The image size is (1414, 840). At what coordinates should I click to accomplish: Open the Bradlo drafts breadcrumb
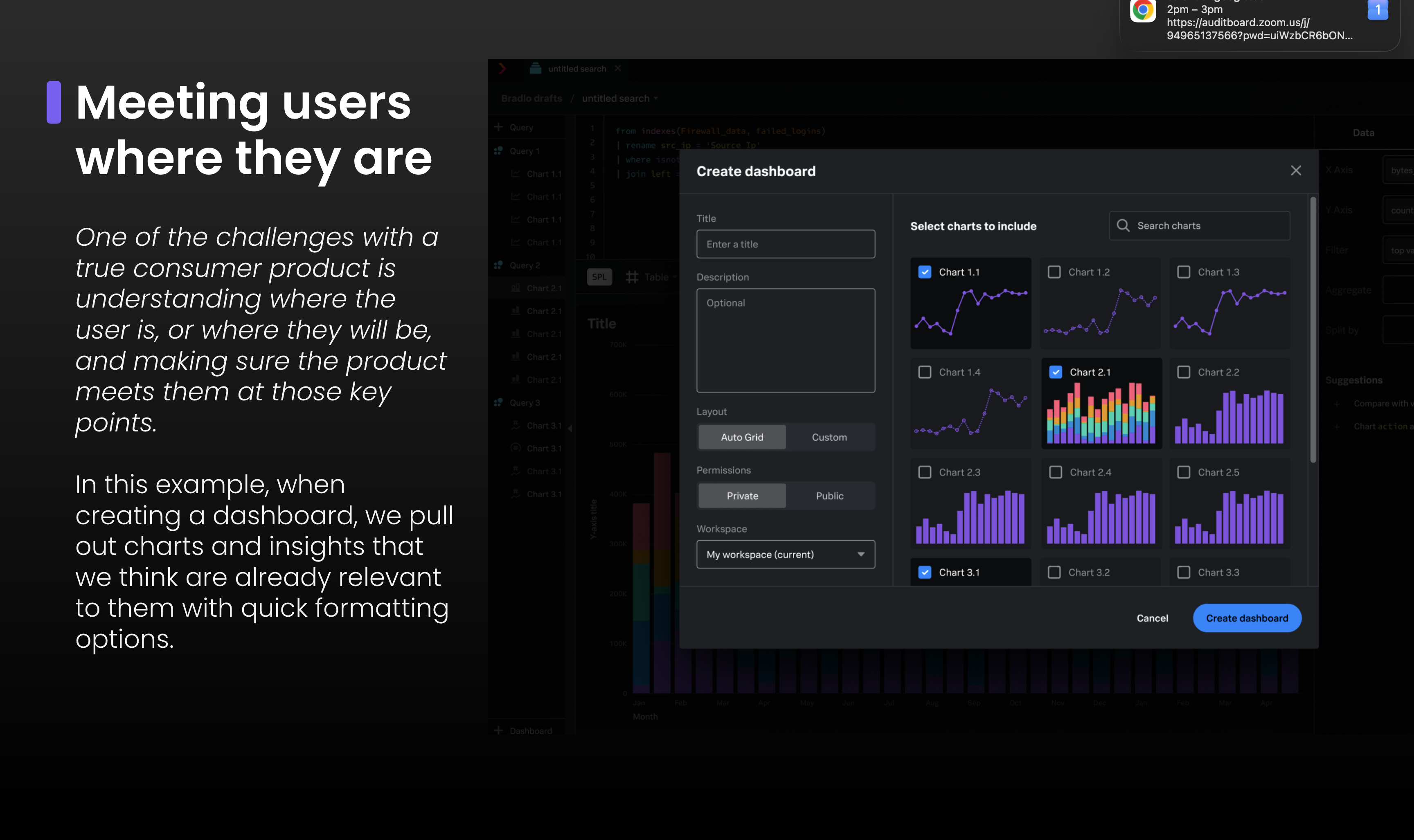531,98
